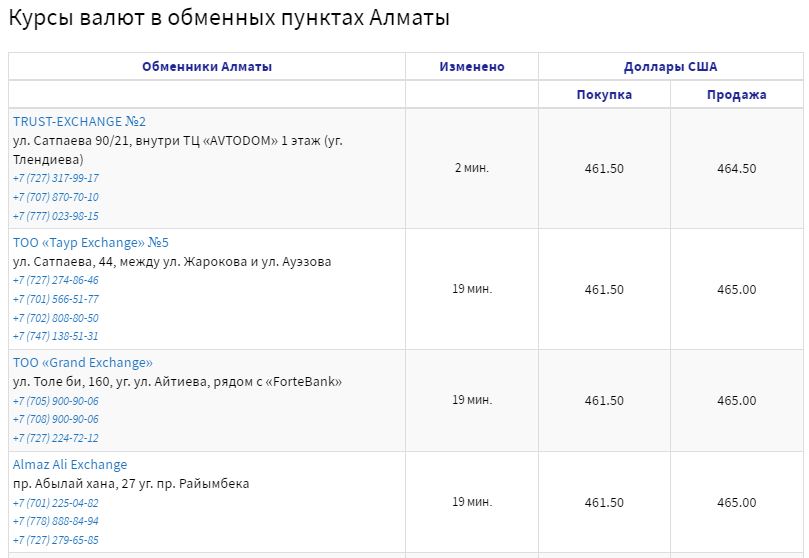Call phone number +7 (727) 224-72-12
The image size is (809, 558).
click(x=56, y=438)
